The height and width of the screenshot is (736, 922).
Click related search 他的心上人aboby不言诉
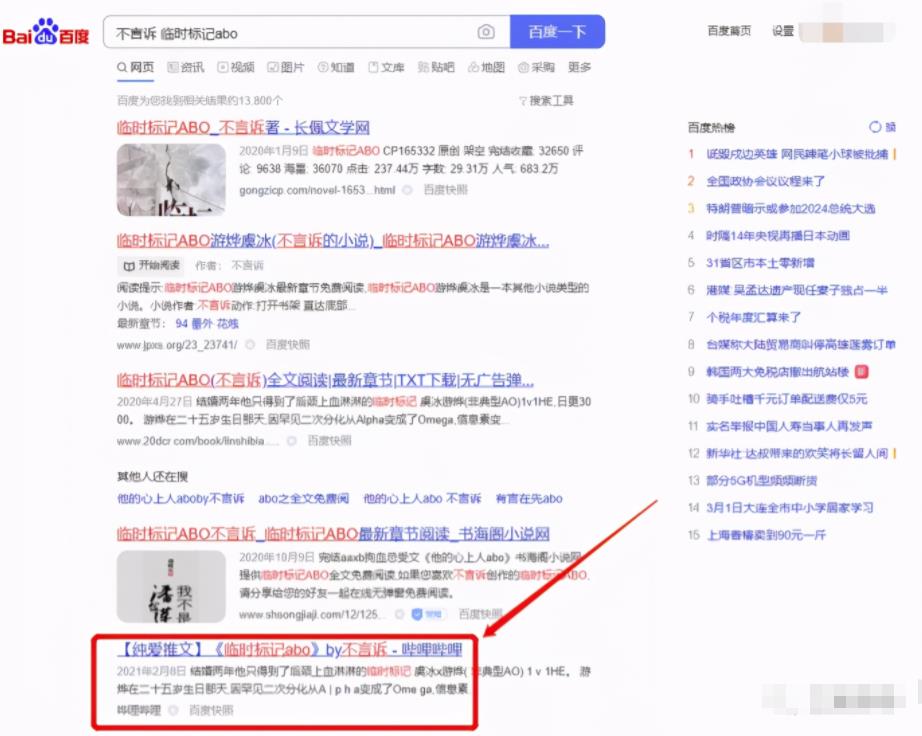pos(181,499)
